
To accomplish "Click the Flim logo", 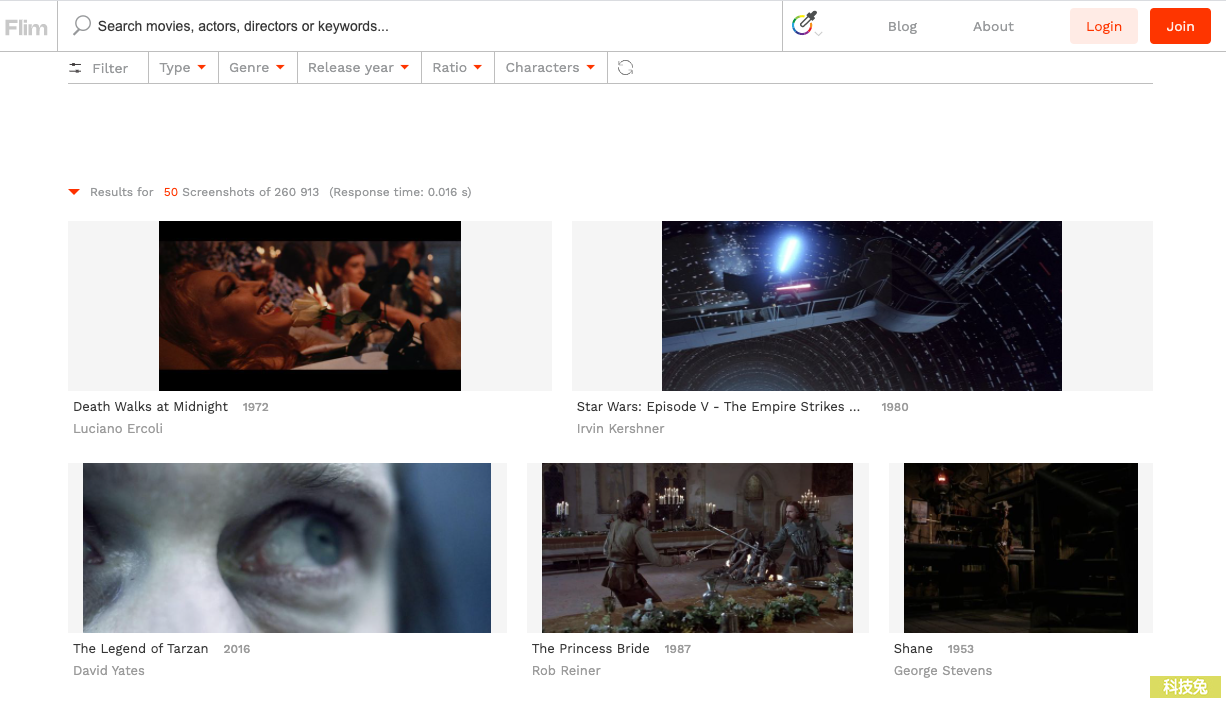I will pos(27,27).
